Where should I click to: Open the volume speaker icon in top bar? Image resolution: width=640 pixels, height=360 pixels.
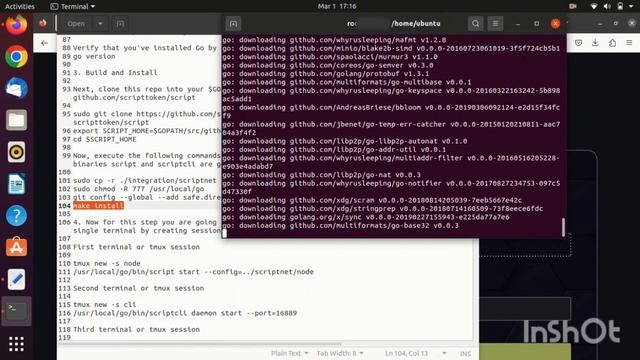(607, 6)
